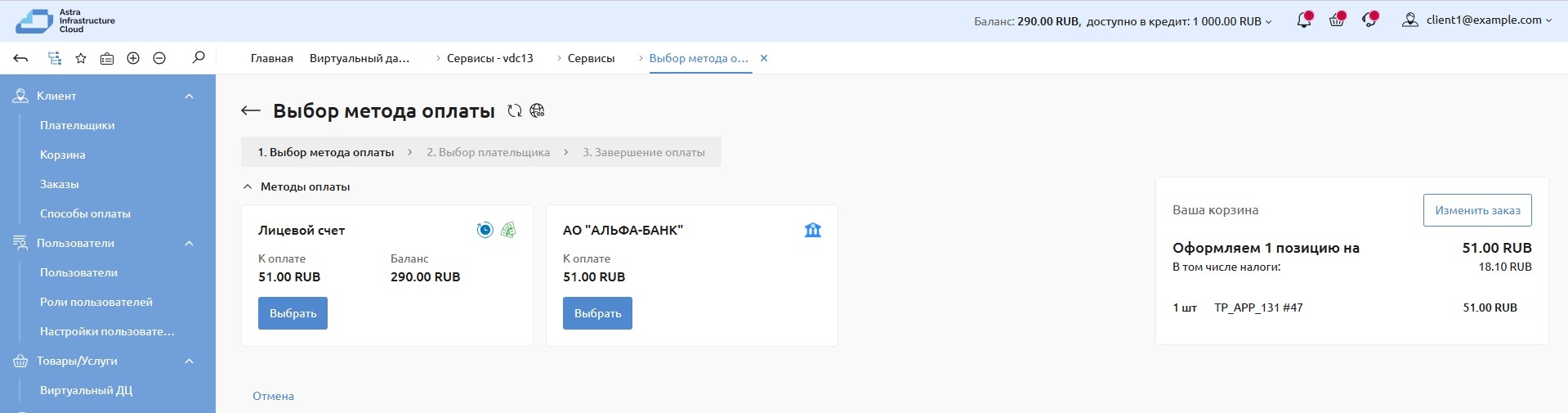This screenshot has width=1568, height=413.
Task: Switch to the Сервисы - vdc13 tab
Action: 489,58
